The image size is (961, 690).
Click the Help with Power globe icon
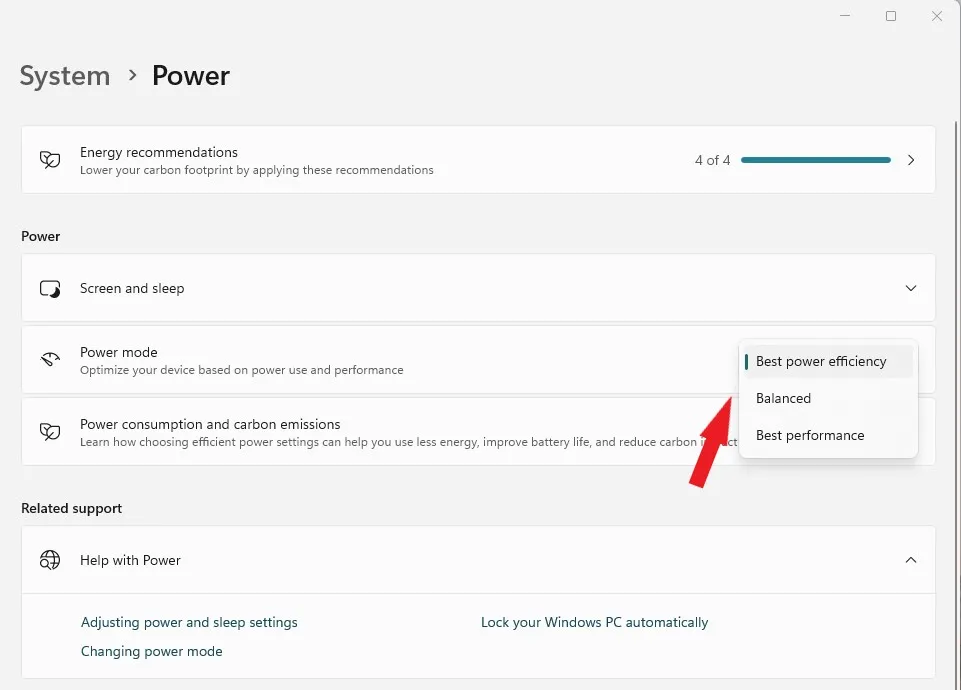click(50, 560)
